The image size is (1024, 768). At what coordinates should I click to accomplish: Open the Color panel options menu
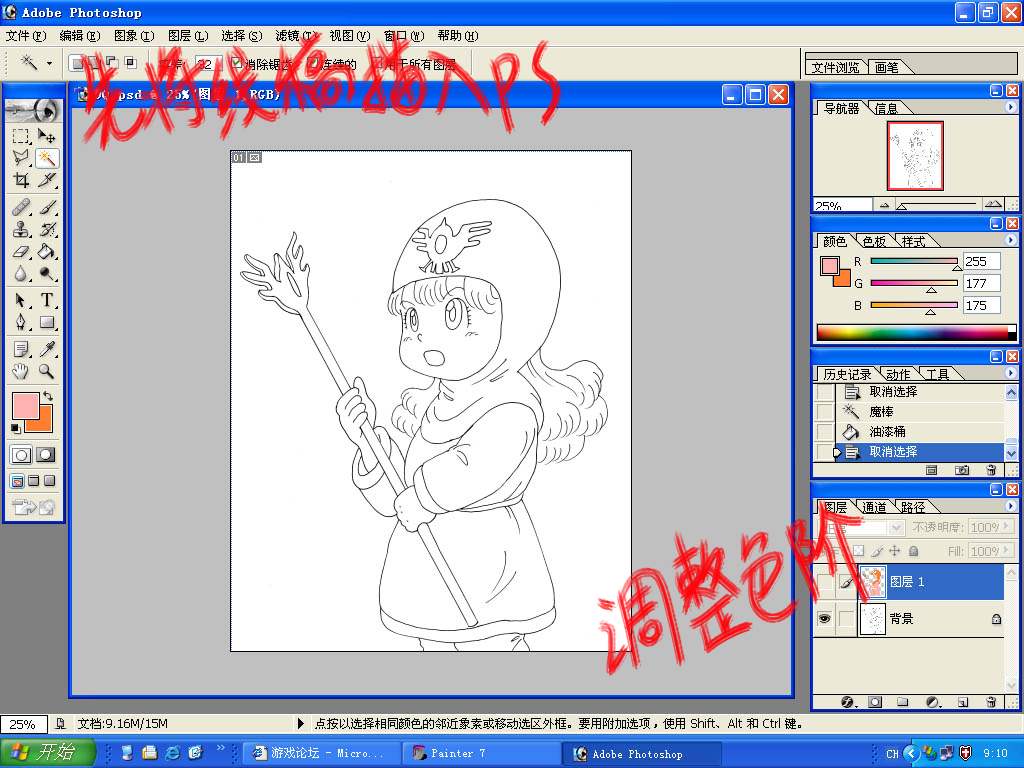pyautogui.click(x=1011, y=240)
